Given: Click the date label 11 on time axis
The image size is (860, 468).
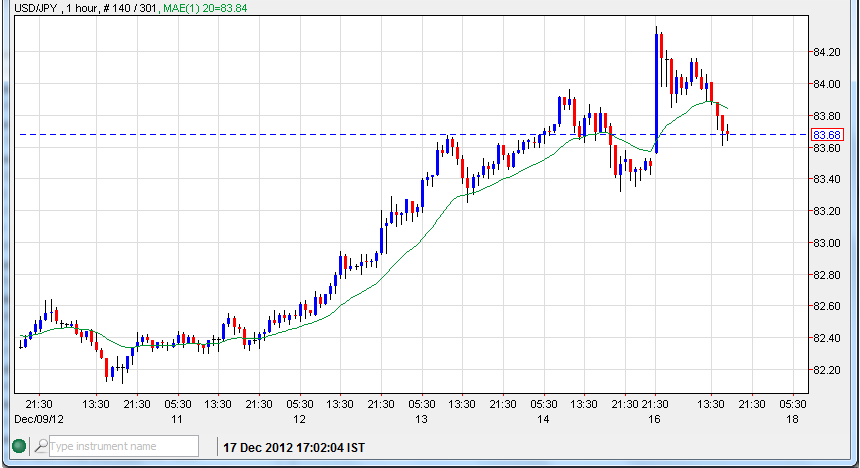Looking at the screenshot, I should (177, 419).
